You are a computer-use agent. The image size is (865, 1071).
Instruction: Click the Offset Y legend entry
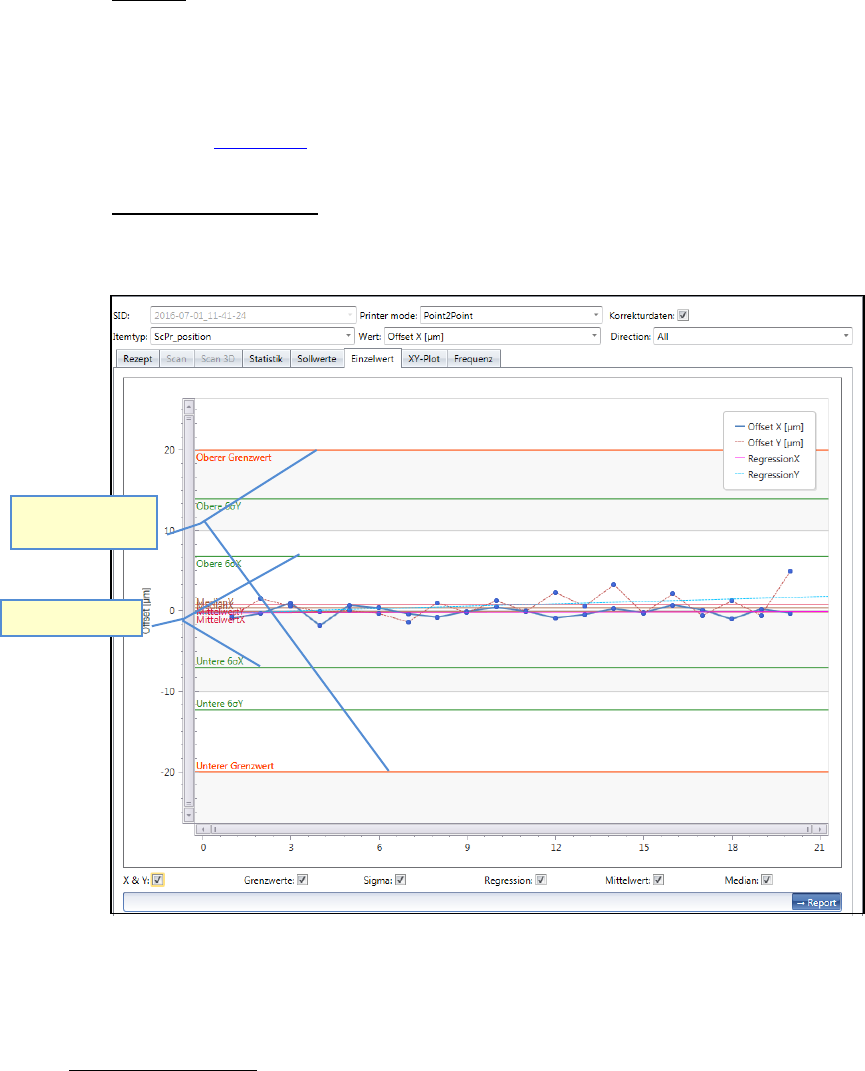tap(769, 443)
